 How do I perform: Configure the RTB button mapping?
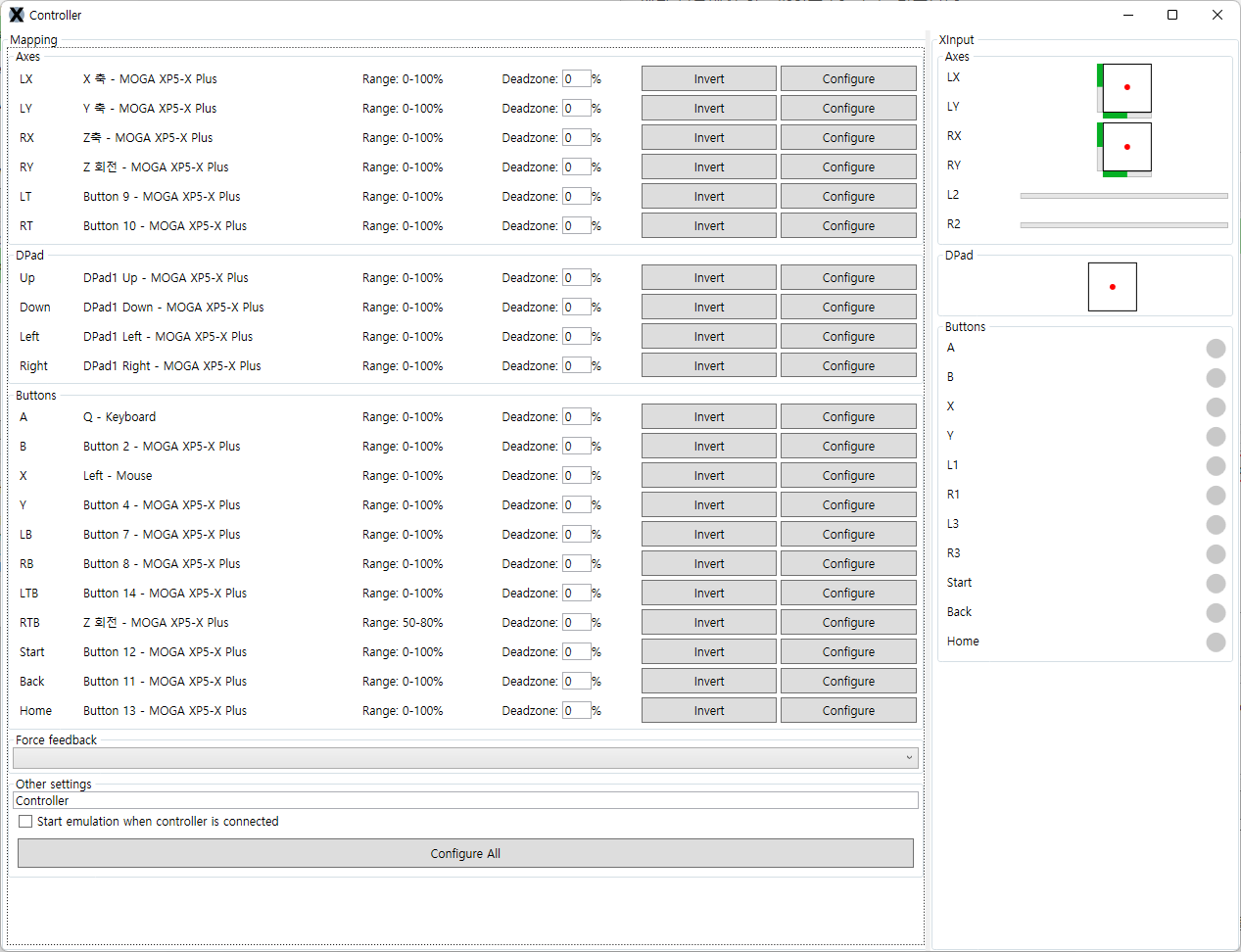pos(848,622)
